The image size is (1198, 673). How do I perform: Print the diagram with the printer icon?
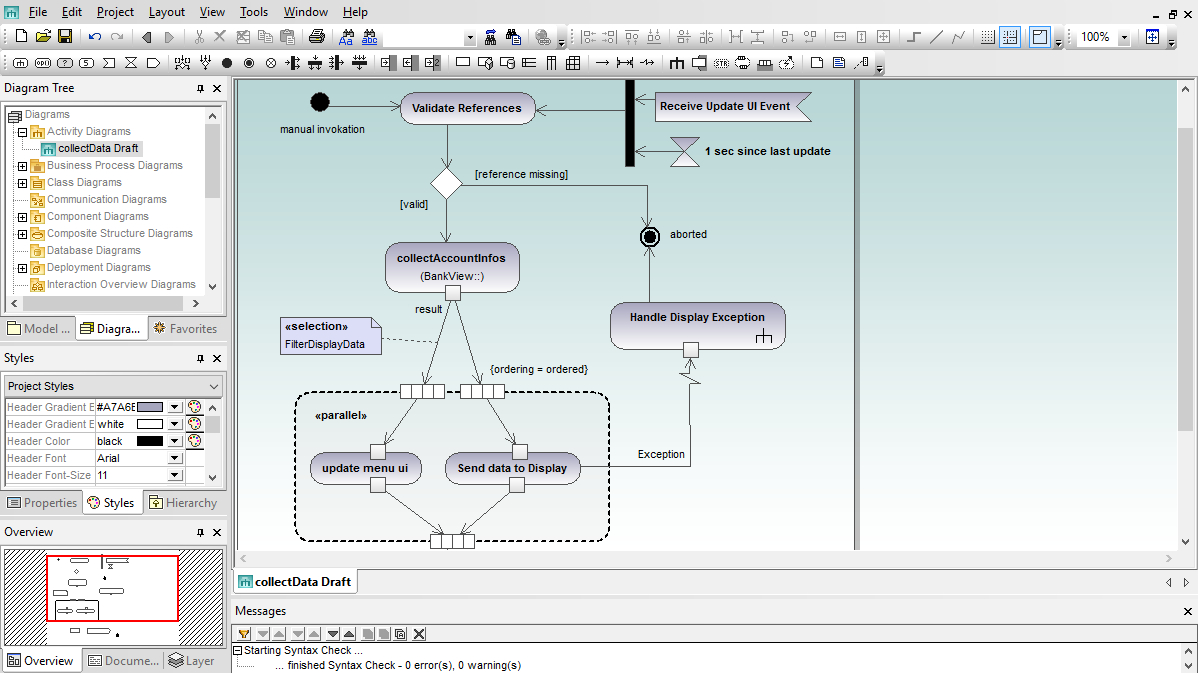tap(317, 36)
